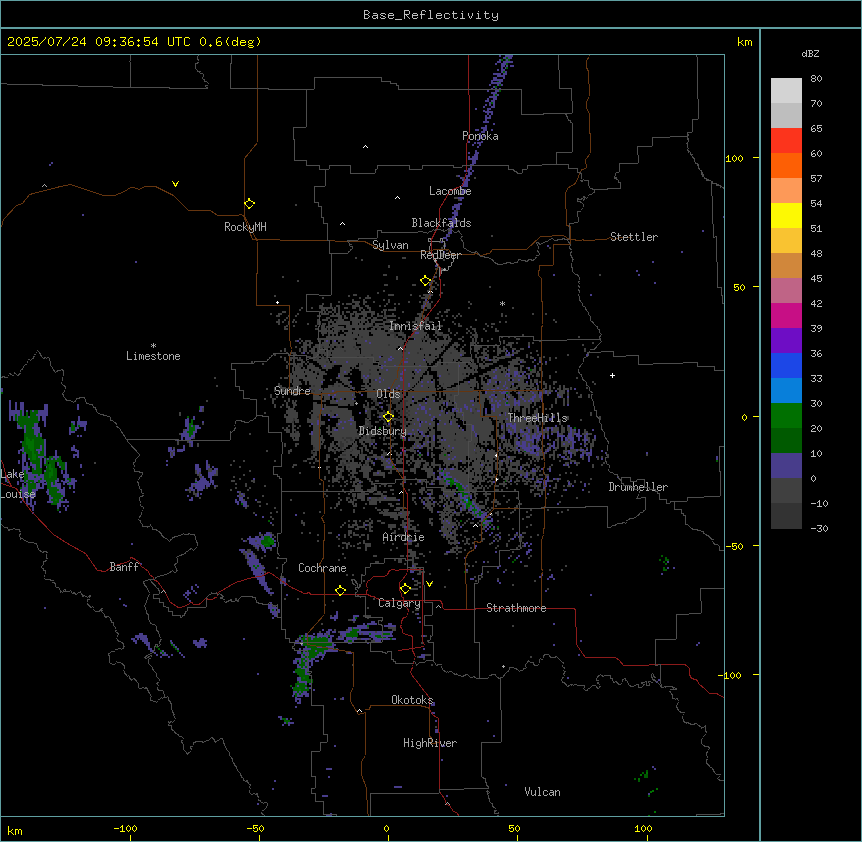Image resolution: width=862 pixels, height=842 pixels.
Task: Click the ThreeHills town label
Action: click(x=537, y=418)
